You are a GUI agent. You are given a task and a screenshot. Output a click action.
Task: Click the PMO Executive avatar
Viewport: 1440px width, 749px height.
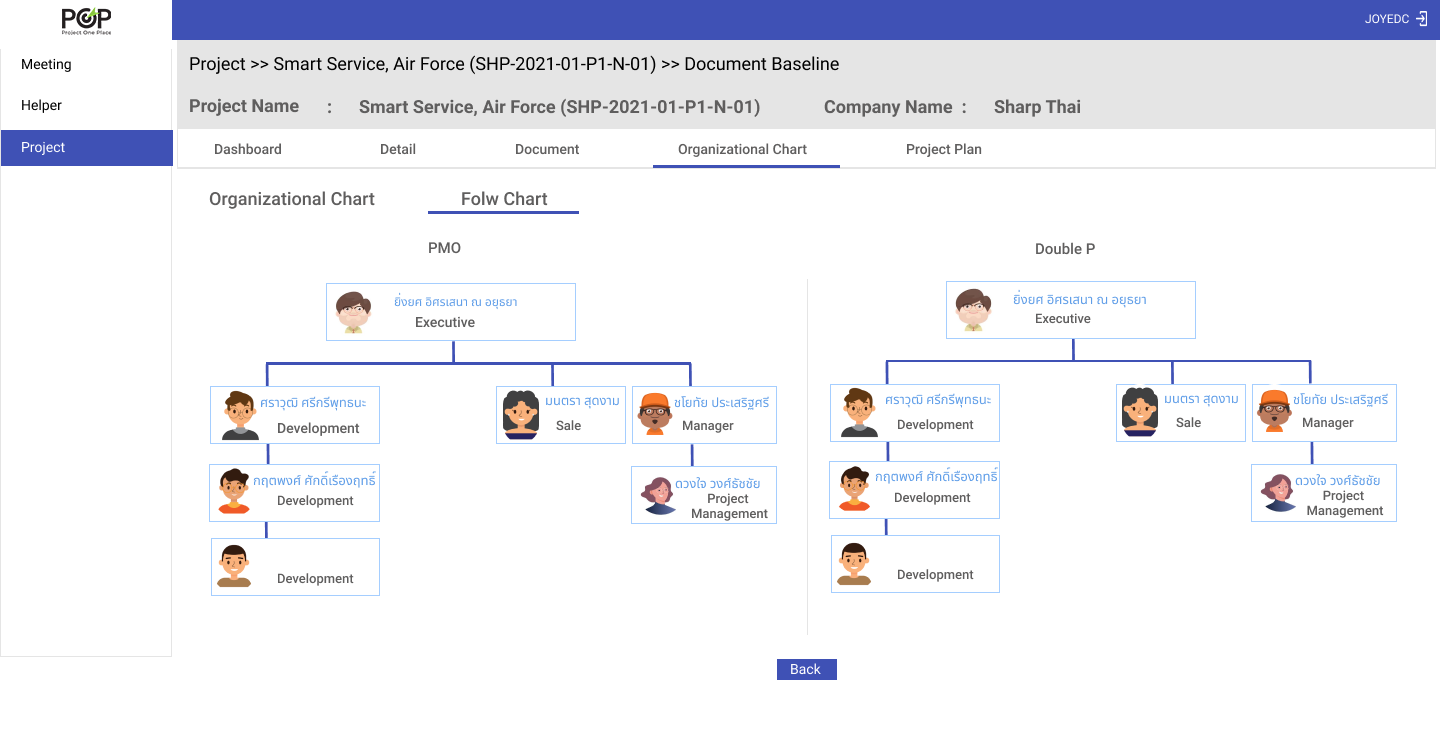click(x=353, y=312)
